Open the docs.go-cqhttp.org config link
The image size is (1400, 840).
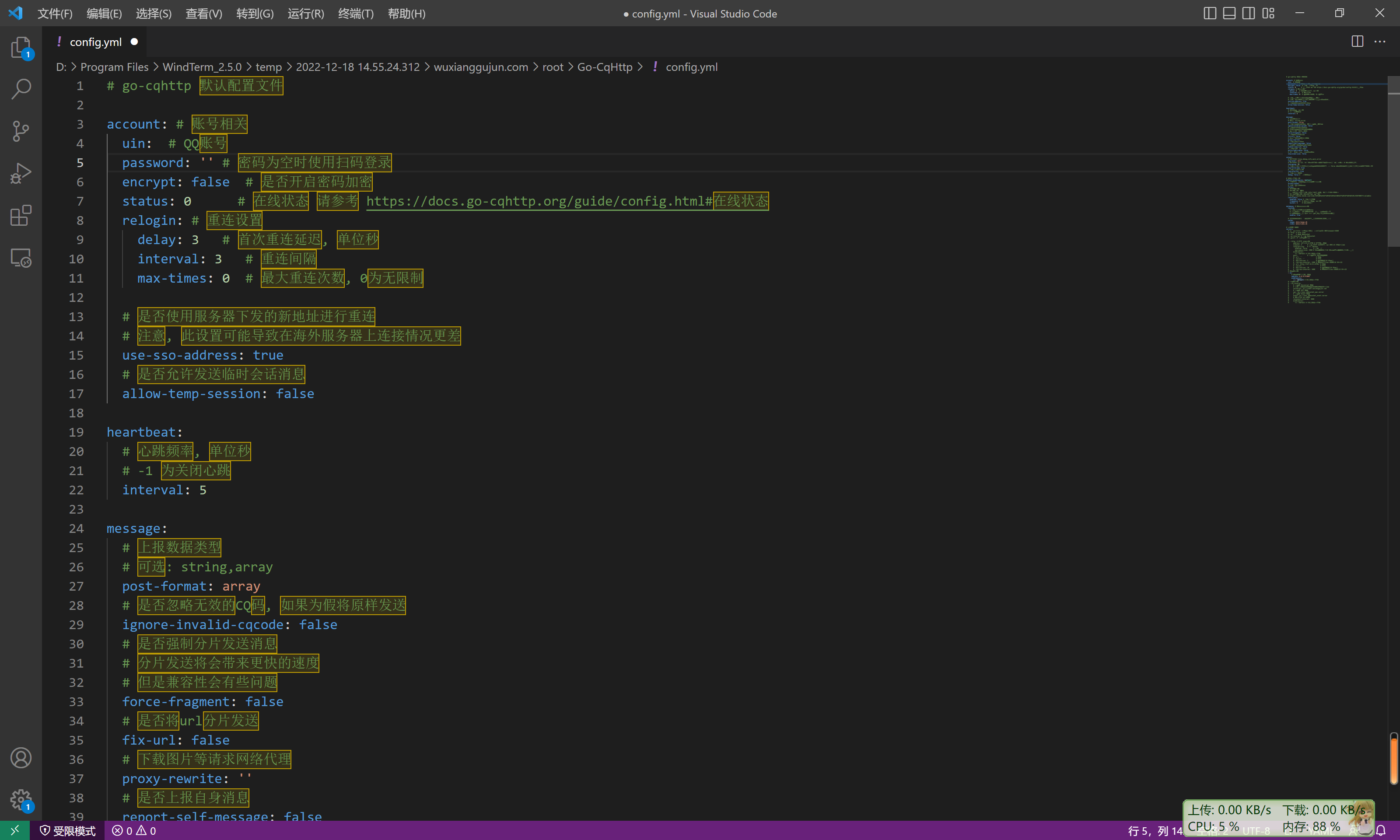(x=538, y=201)
